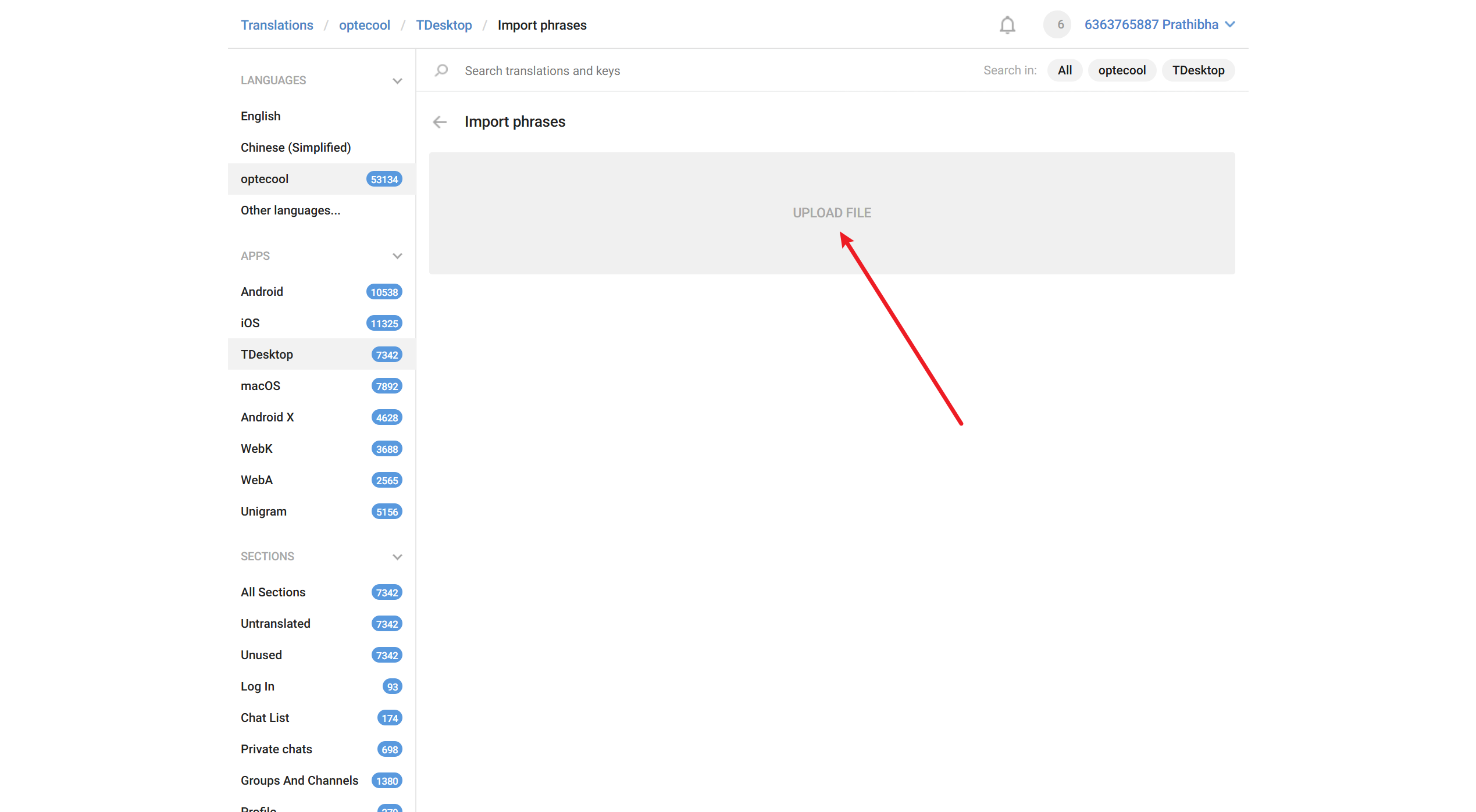Click the Translations breadcrumb link
Image resolution: width=1476 pixels, height=812 pixels.
click(277, 25)
